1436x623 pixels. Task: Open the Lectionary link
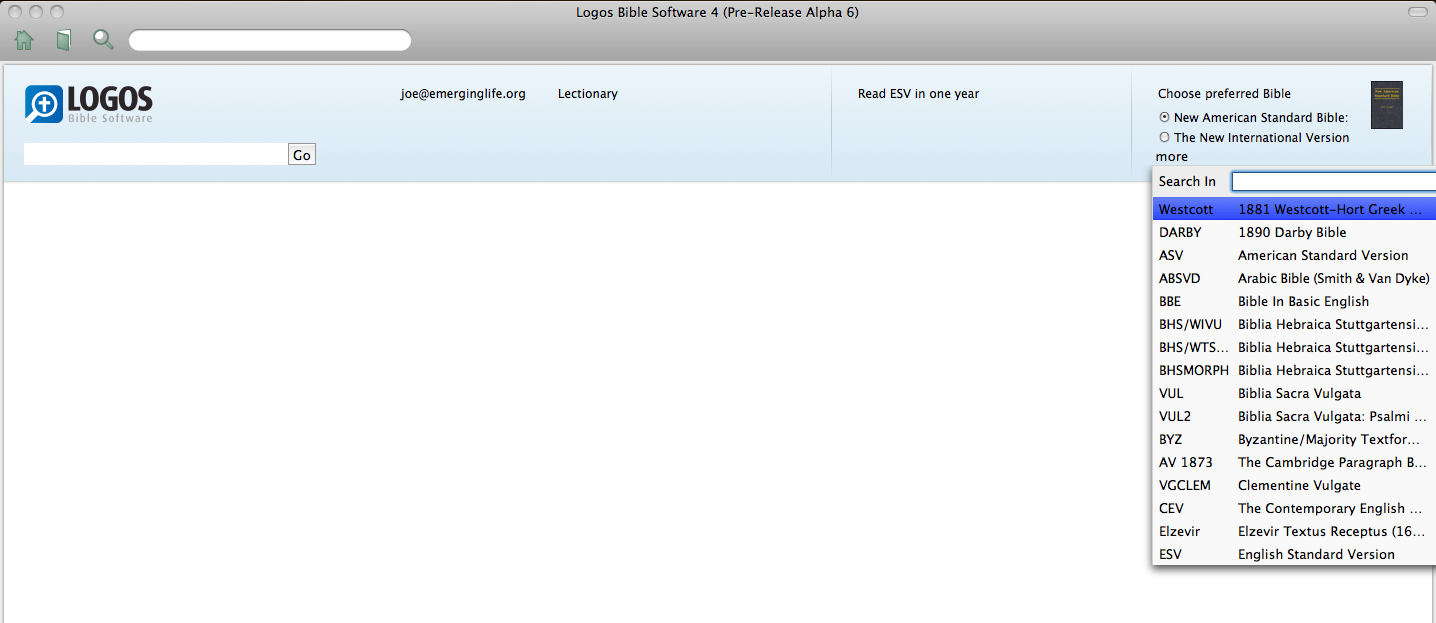[x=588, y=94]
